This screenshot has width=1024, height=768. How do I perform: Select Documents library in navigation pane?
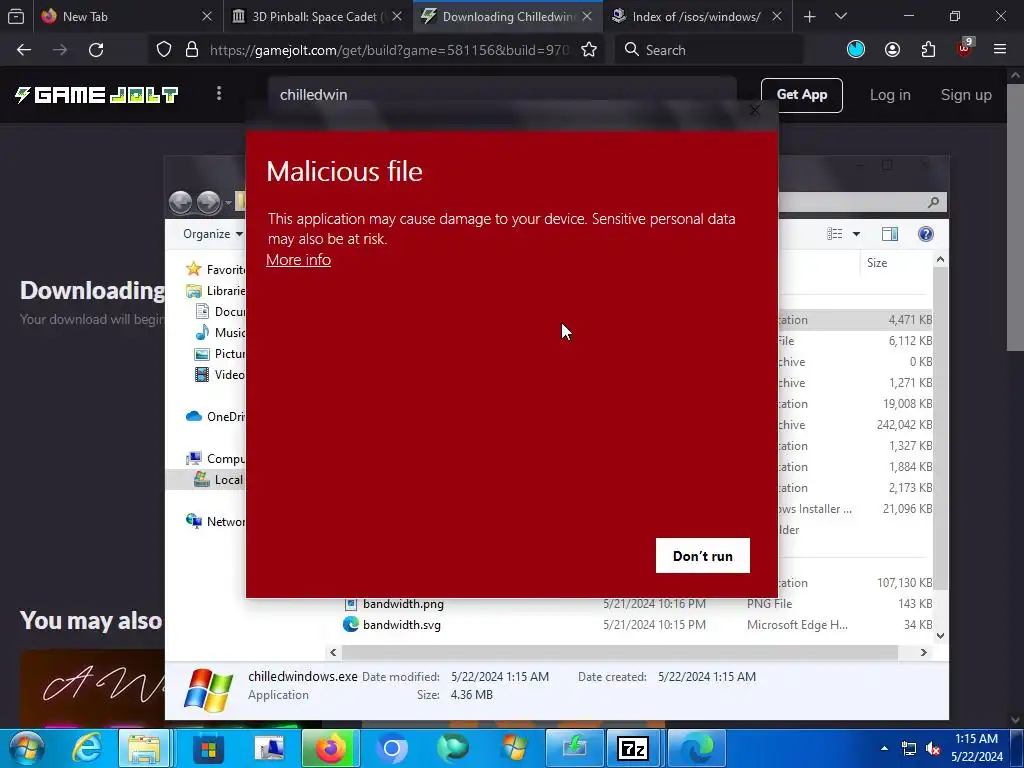point(221,312)
